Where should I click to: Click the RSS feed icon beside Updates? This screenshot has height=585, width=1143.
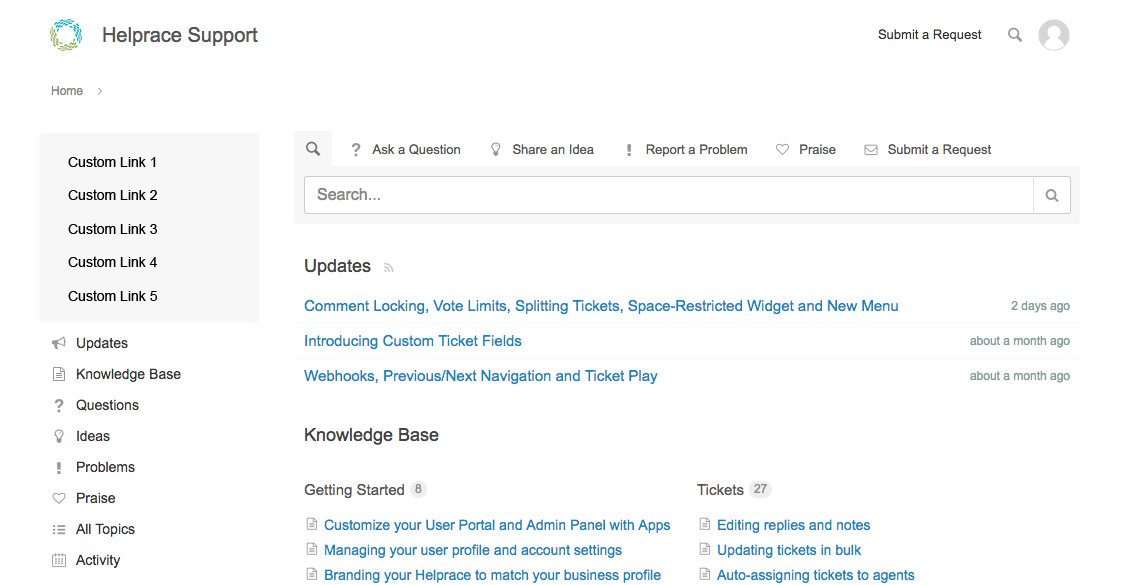389,267
